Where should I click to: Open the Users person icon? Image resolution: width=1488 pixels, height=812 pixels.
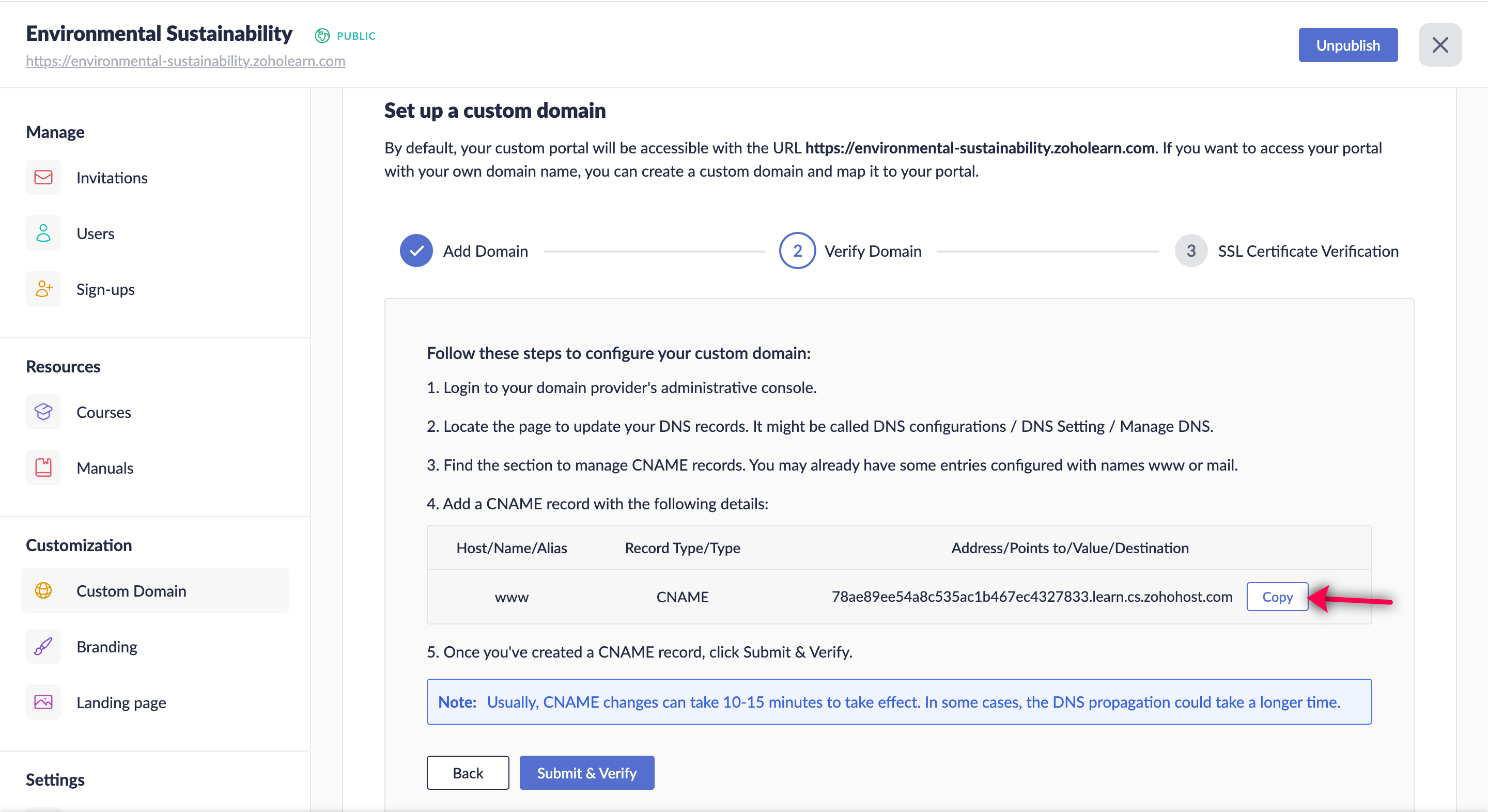(x=43, y=233)
